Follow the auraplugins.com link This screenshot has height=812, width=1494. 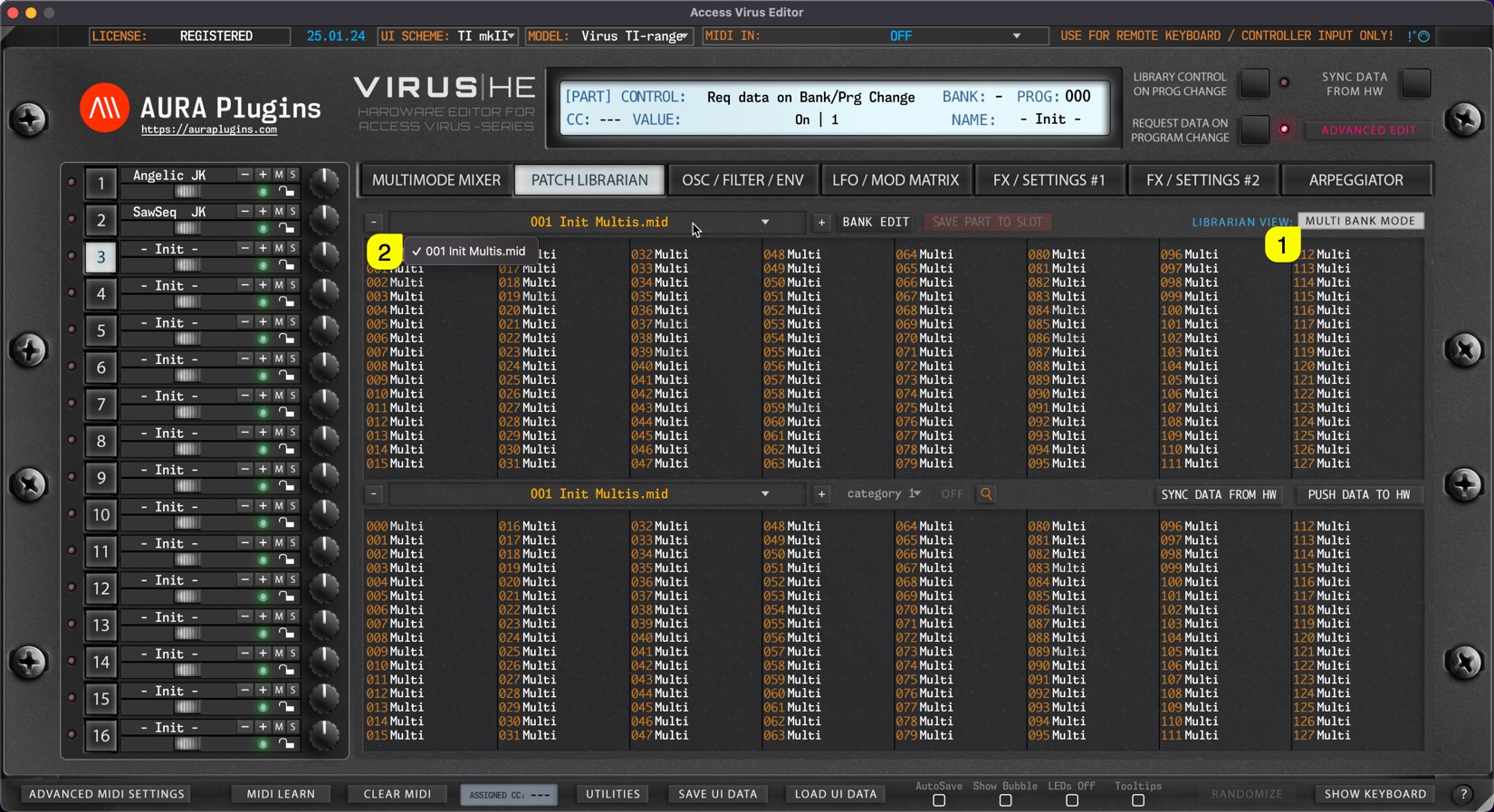tap(209, 130)
